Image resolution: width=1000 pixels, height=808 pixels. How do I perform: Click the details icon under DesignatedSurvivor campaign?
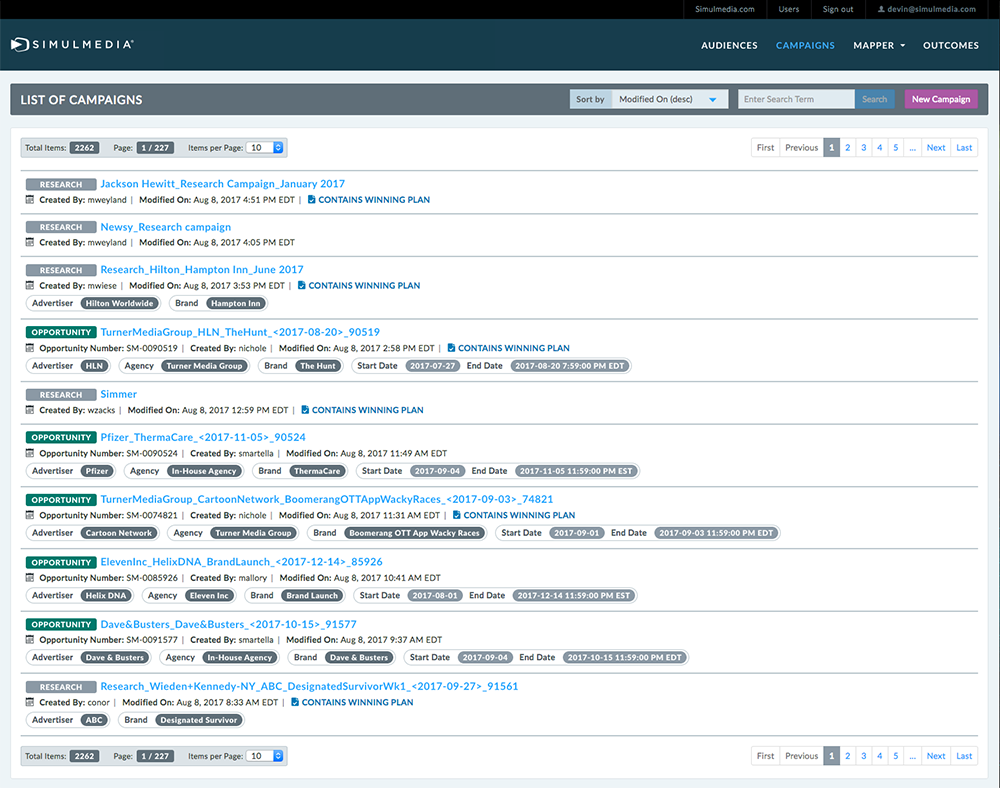click(x=29, y=702)
